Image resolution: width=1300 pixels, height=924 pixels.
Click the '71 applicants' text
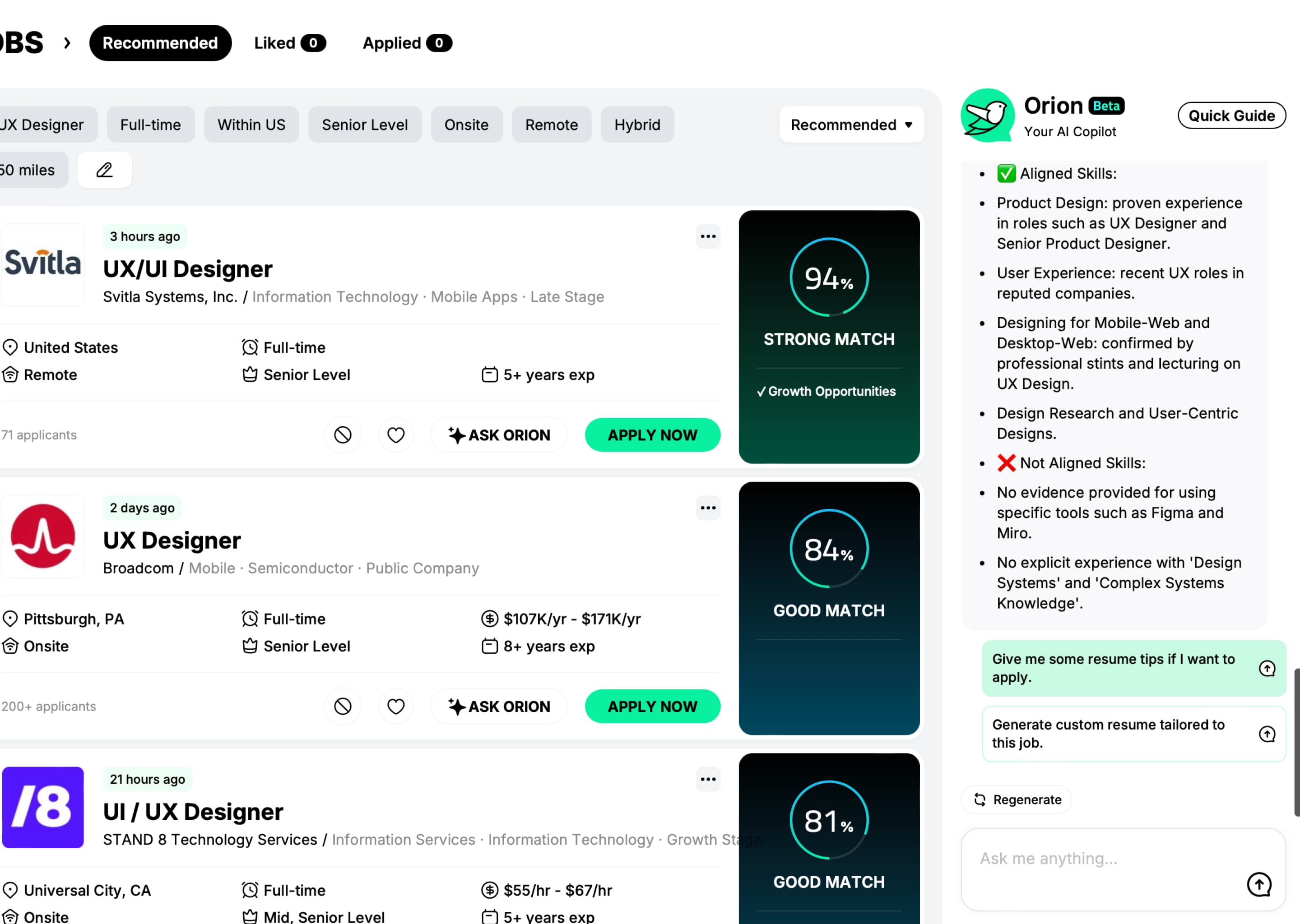[39, 435]
